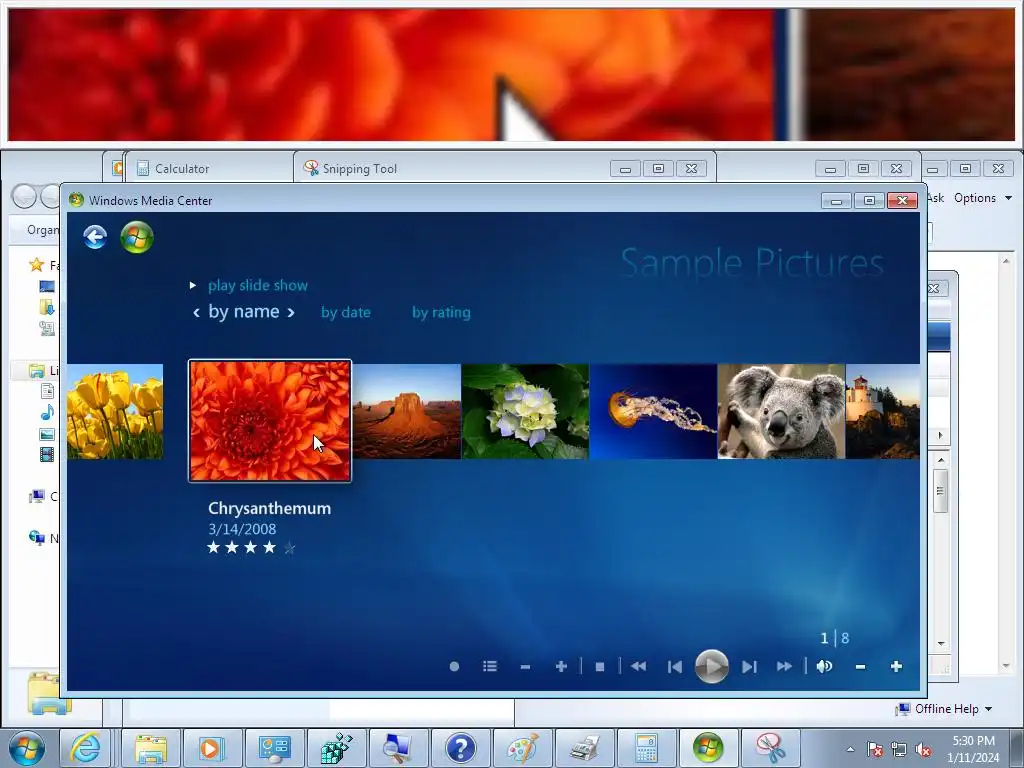Open the Desert picture thumbnail
Viewport: 1024px width, 768px height.
(406, 411)
